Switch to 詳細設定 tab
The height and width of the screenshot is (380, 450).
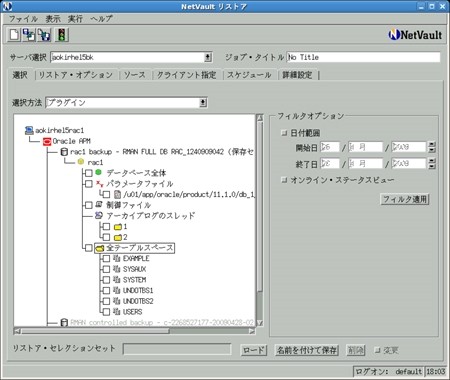[x=297, y=75]
